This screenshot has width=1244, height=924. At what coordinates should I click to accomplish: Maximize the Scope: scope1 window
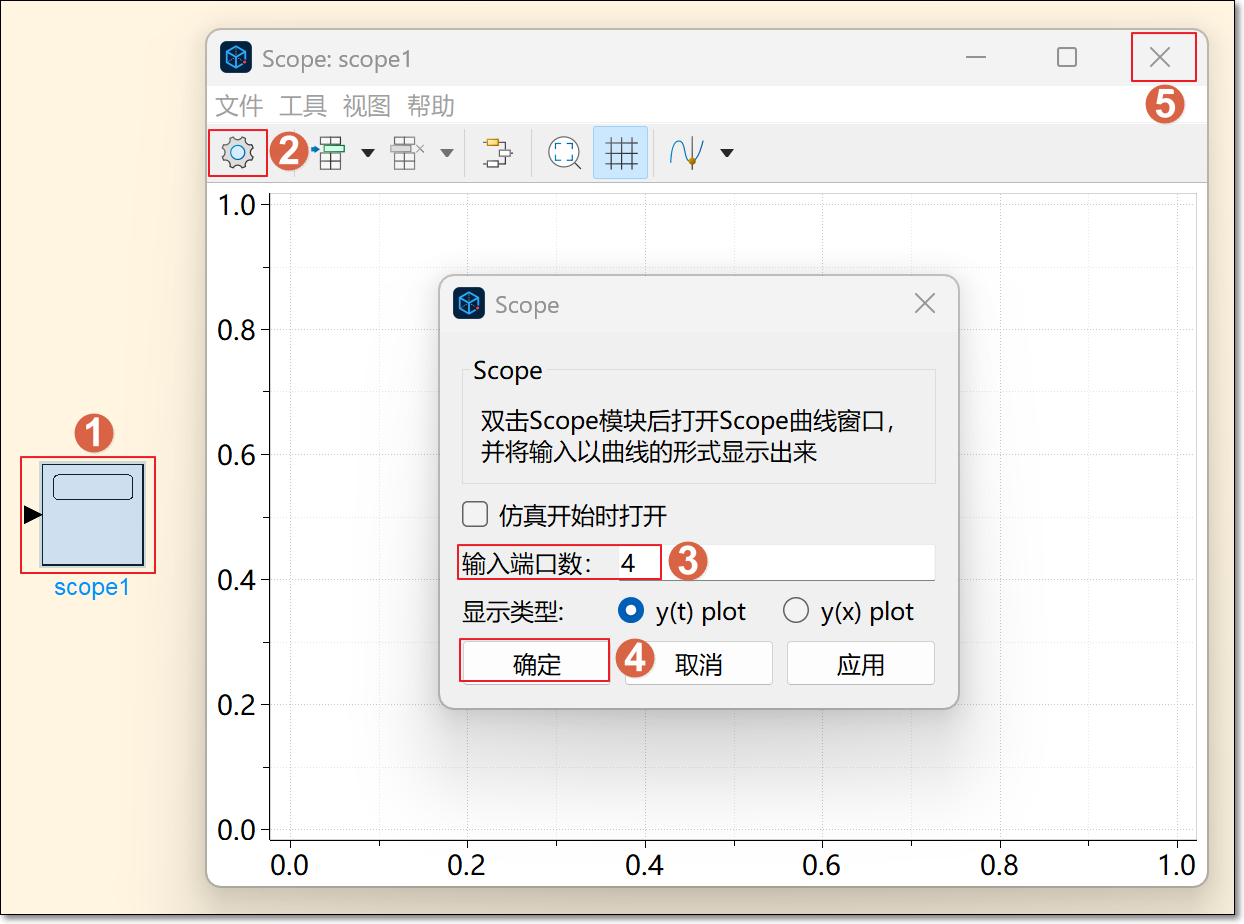[x=1067, y=57]
